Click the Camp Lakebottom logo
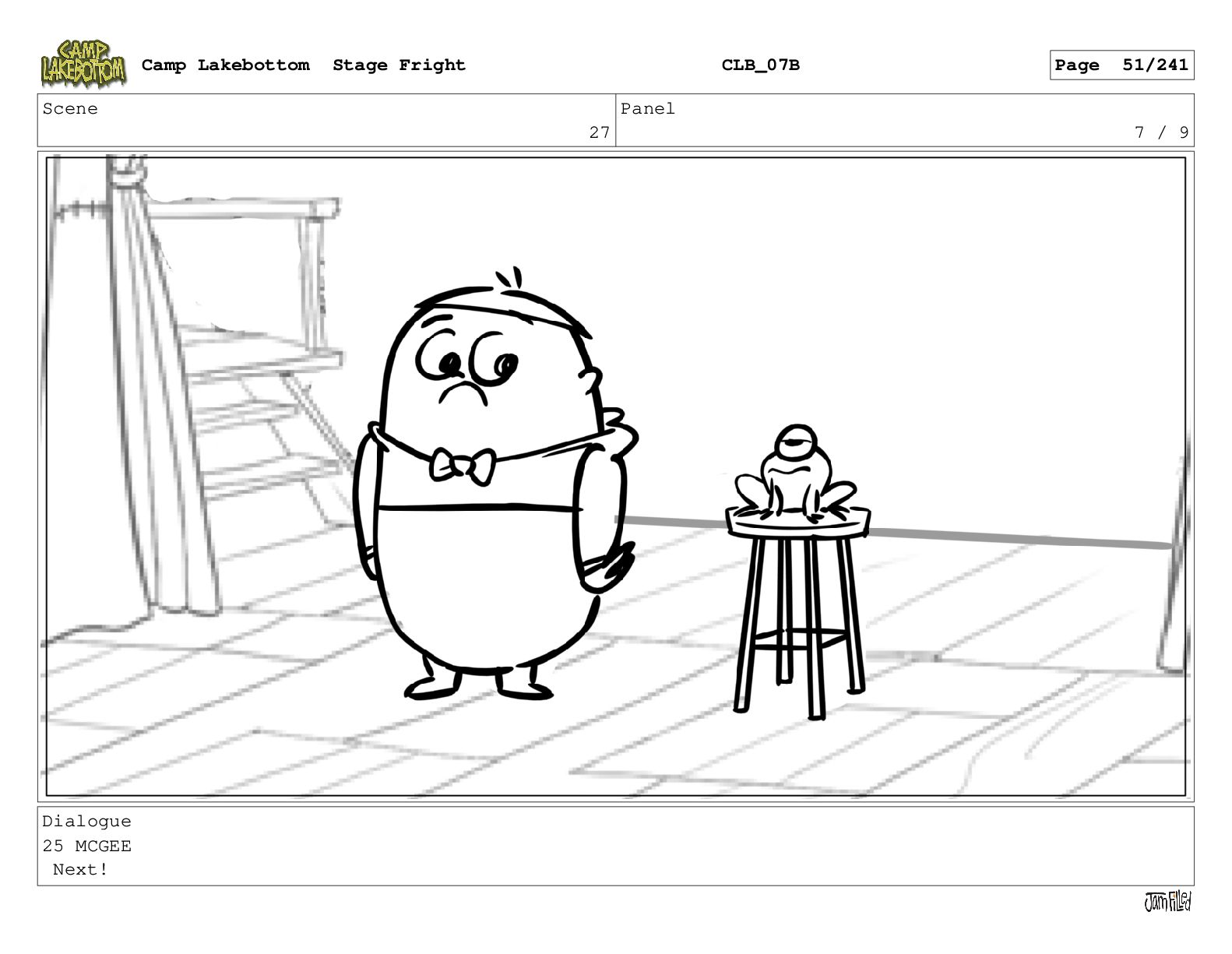Screen dimensions: 1232x954 coord(83,64)
